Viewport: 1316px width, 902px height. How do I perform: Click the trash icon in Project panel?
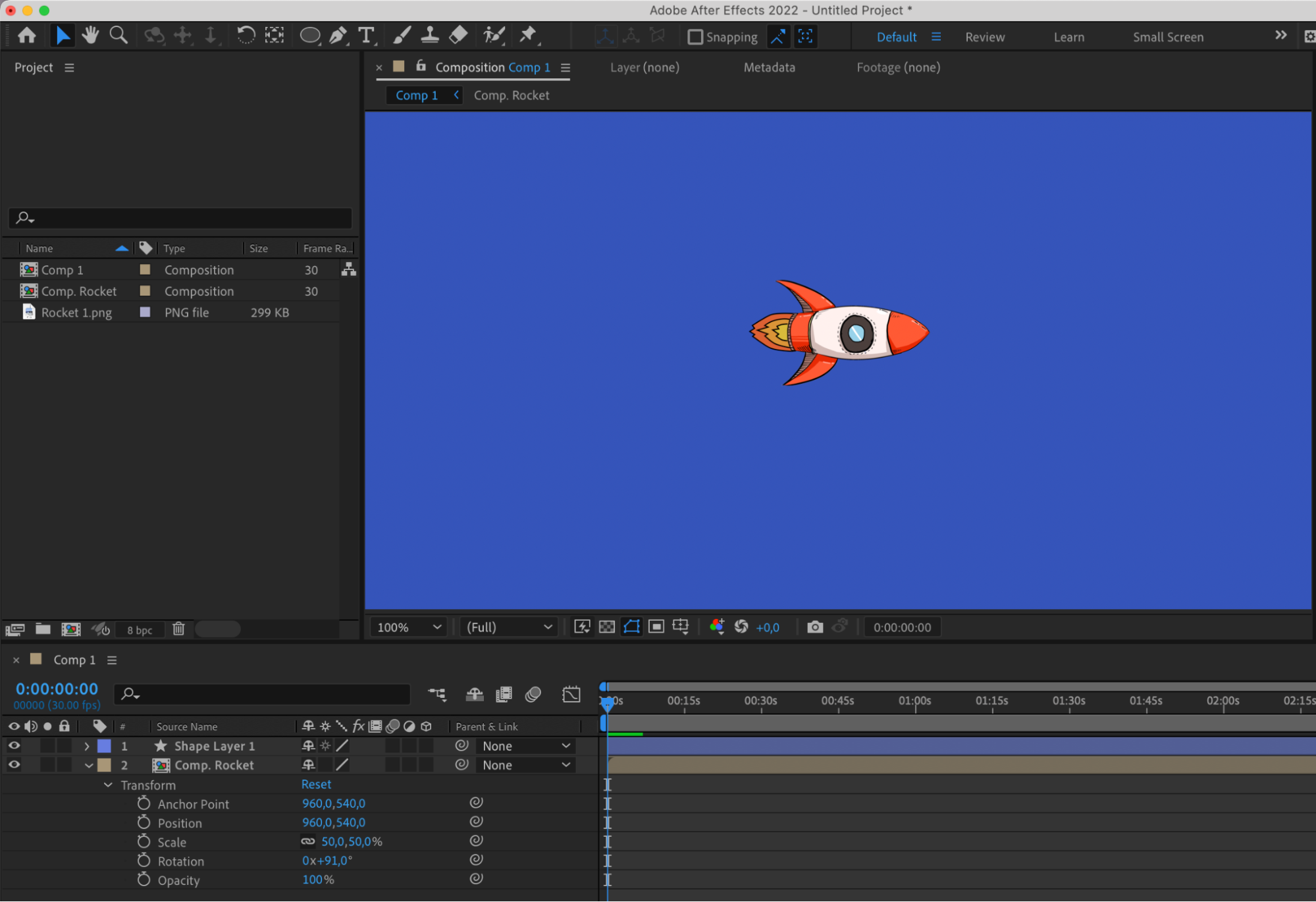pyautogui.click(x=178, y=629)
